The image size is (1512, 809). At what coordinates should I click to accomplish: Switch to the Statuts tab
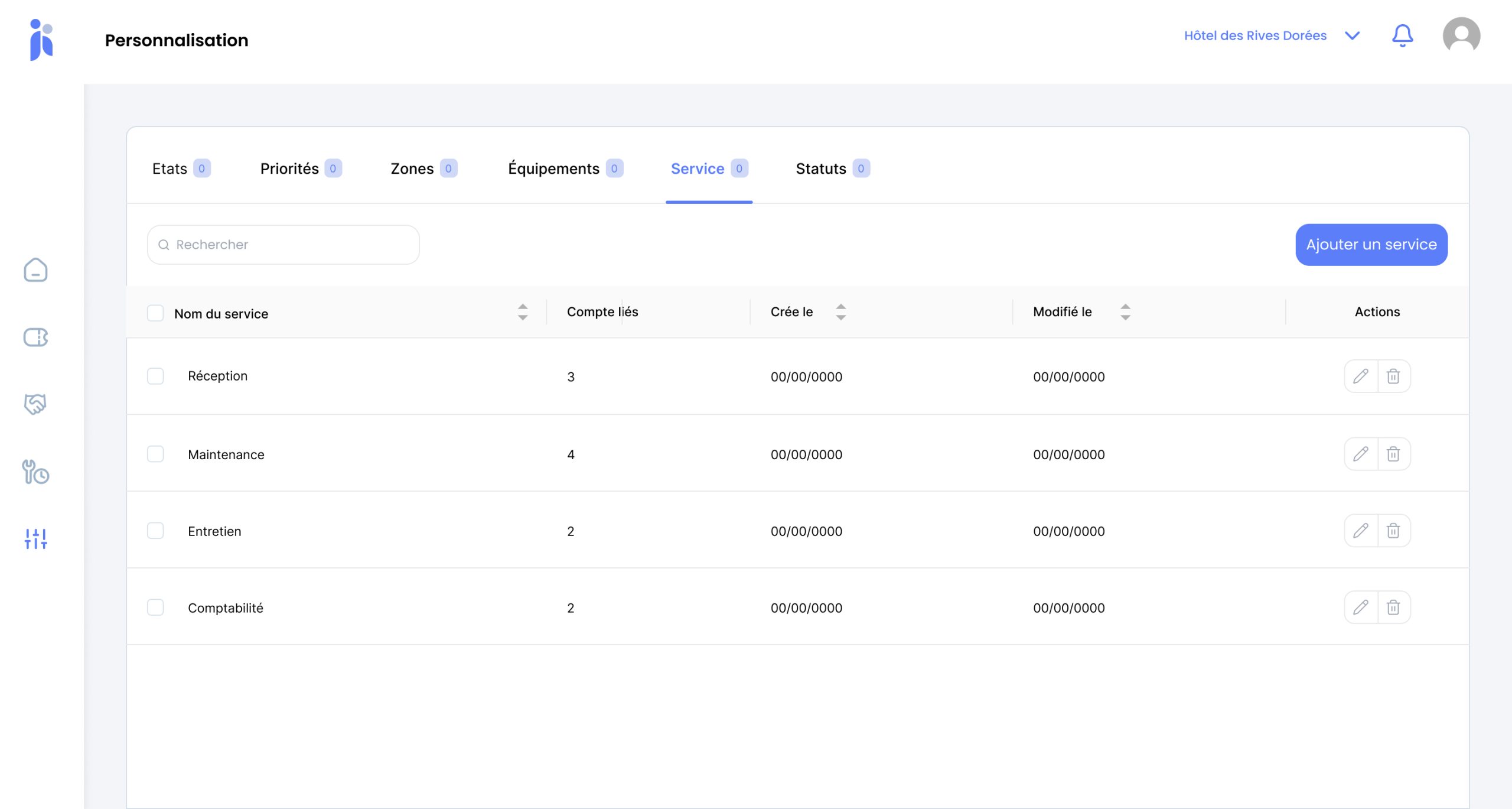point(832,169)
